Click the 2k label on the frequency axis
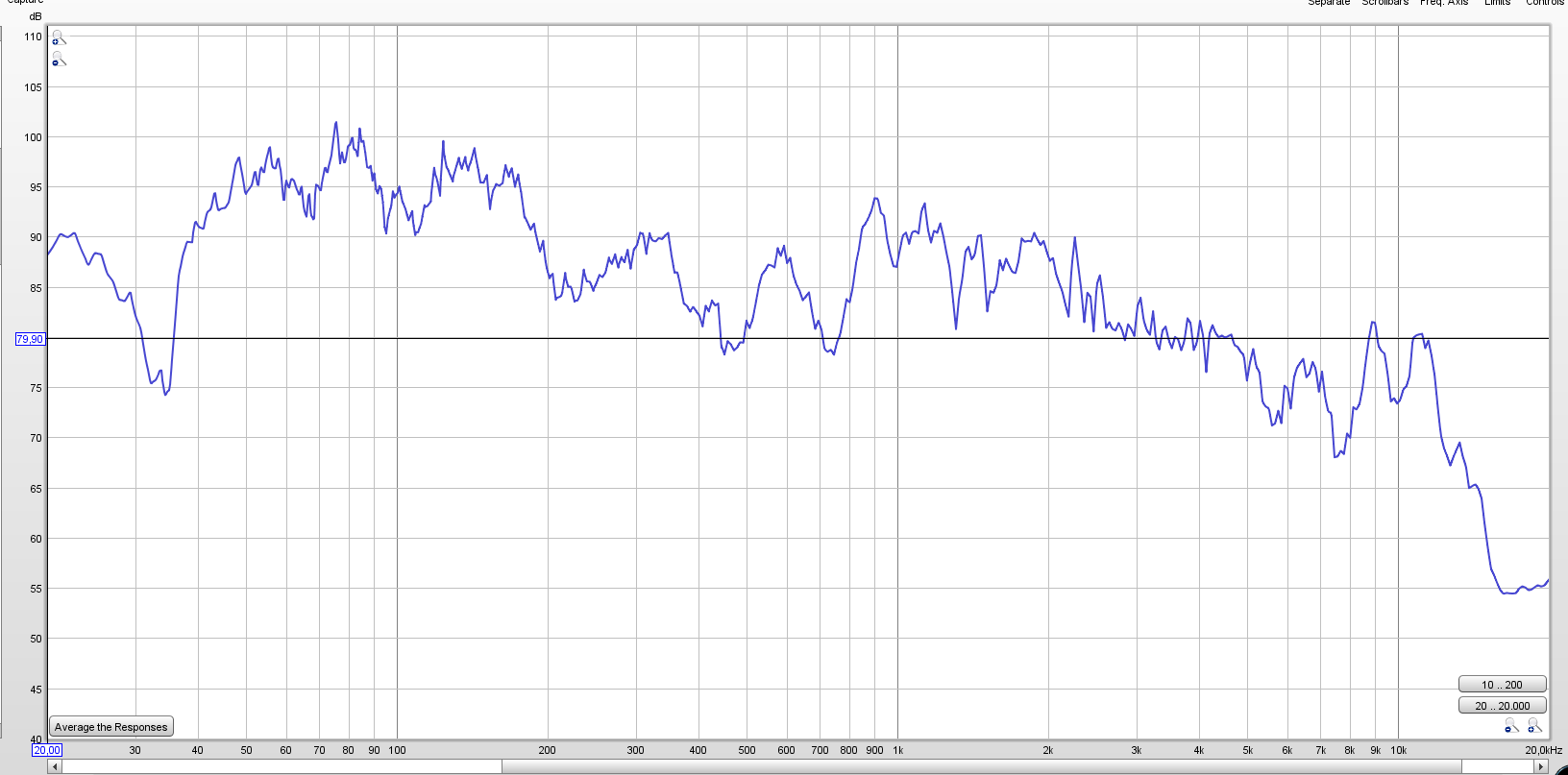The width and height of the screenshot is (1568, 775). click(x=1047, y=750)
